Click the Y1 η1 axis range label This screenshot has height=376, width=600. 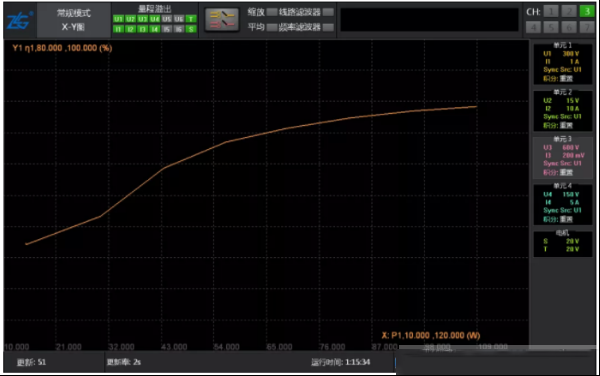[x=62, y=48]
